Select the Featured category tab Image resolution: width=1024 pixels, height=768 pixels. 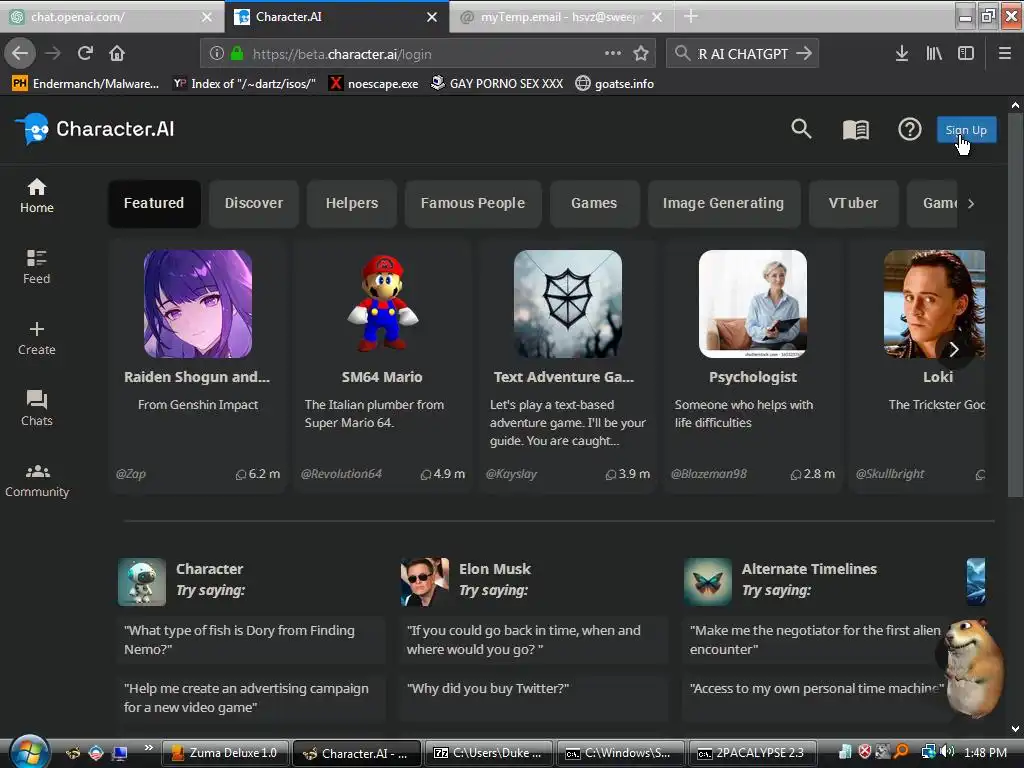[154, 203]
